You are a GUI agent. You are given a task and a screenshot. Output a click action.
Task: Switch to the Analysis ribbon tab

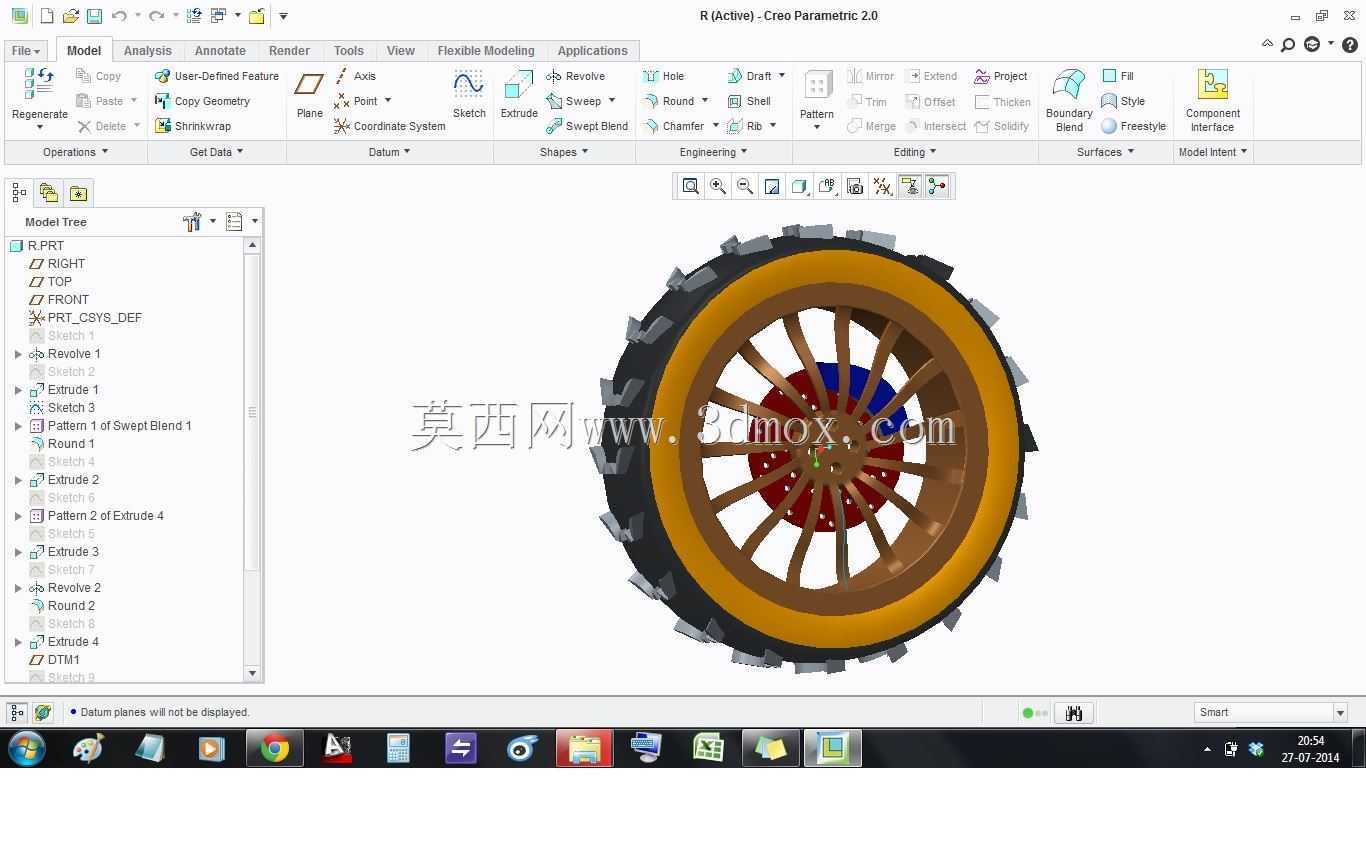(x=148, y=51)
